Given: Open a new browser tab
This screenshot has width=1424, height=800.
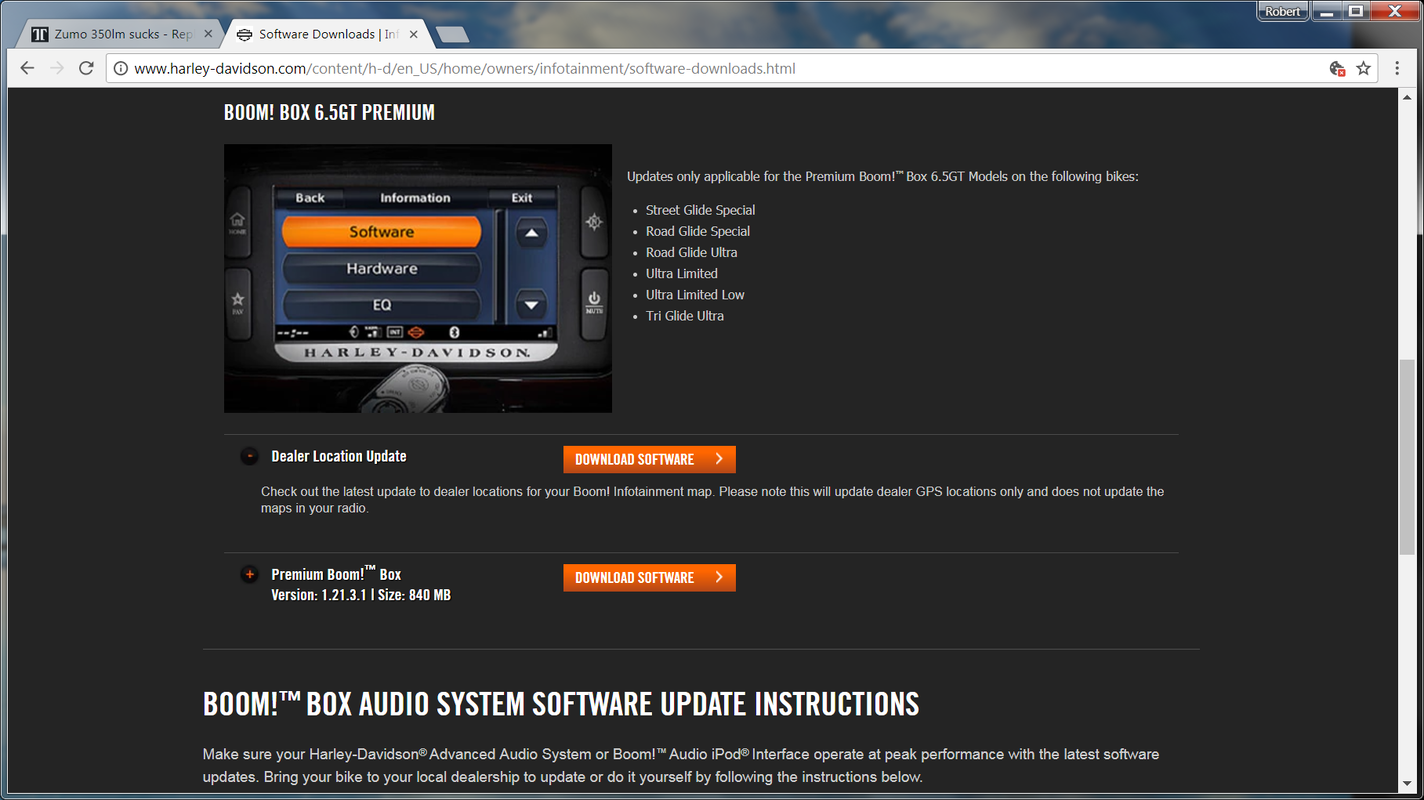Looking at the screenshot, I should pos(453,34).
